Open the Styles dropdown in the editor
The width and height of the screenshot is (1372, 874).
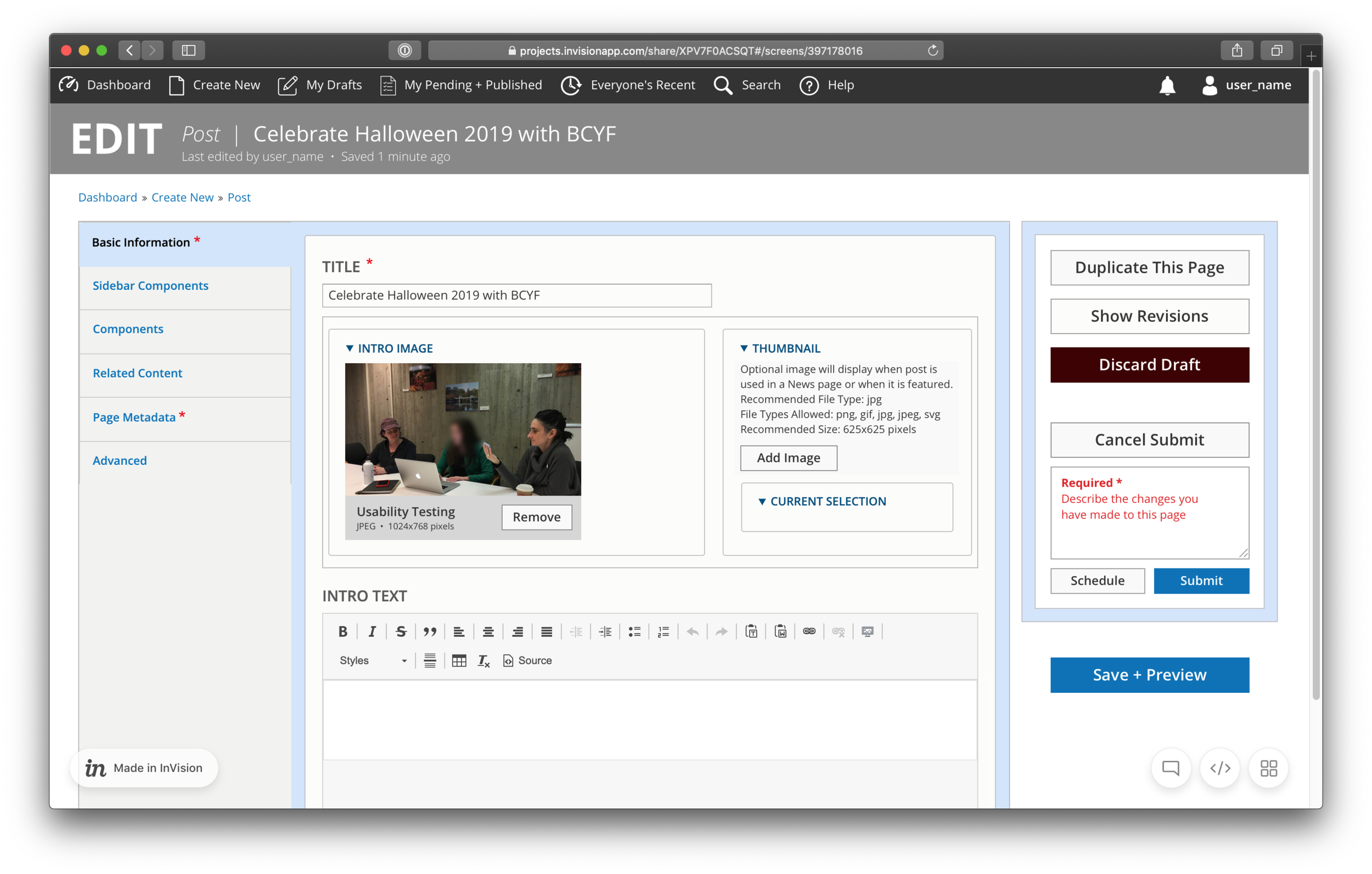point(373,661)
